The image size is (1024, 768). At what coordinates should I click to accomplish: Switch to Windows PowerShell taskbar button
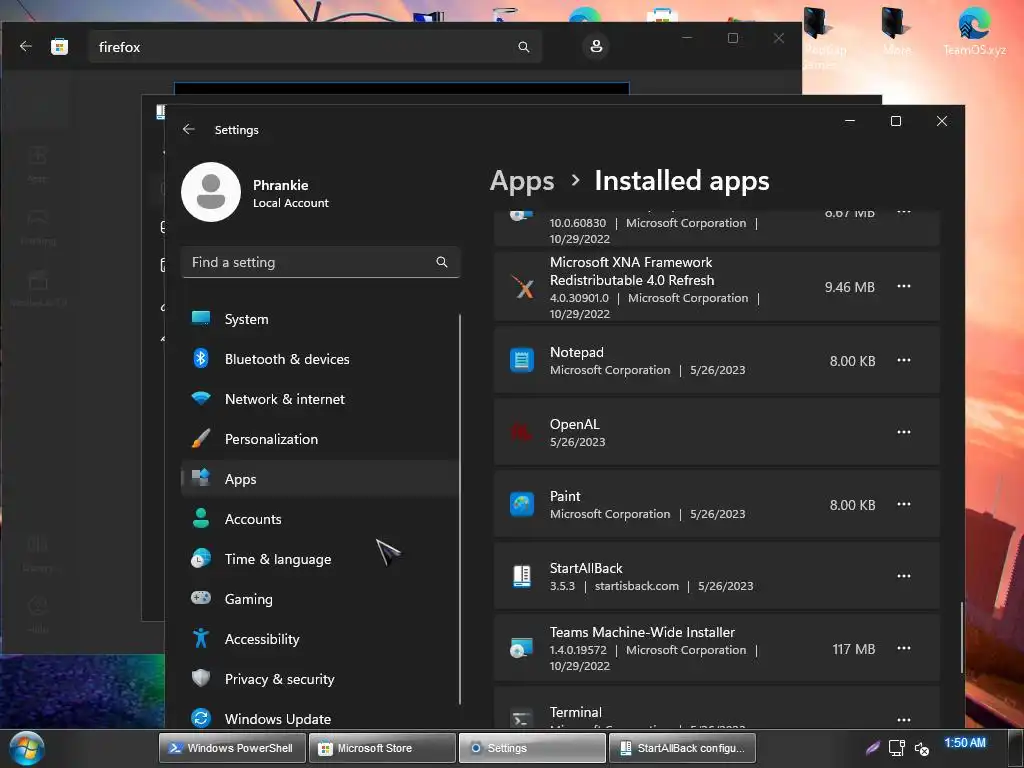[232, 748]
